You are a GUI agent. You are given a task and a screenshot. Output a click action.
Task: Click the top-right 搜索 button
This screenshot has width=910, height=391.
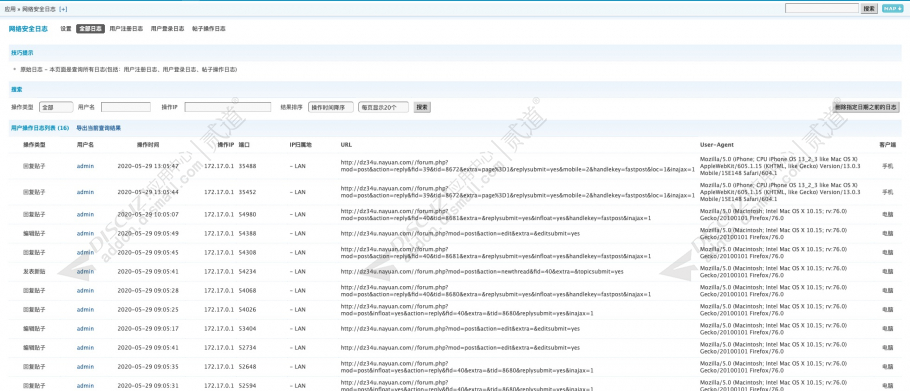(x=869, y=9)
